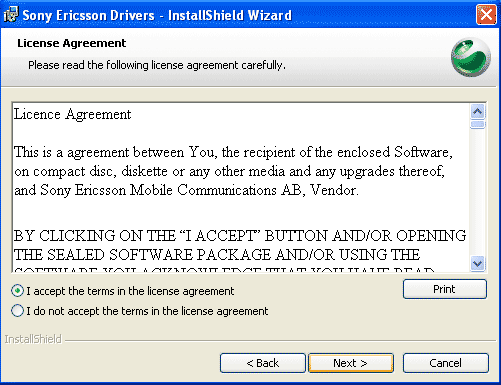Click the empty scrollbar track below the thumb

478,192
